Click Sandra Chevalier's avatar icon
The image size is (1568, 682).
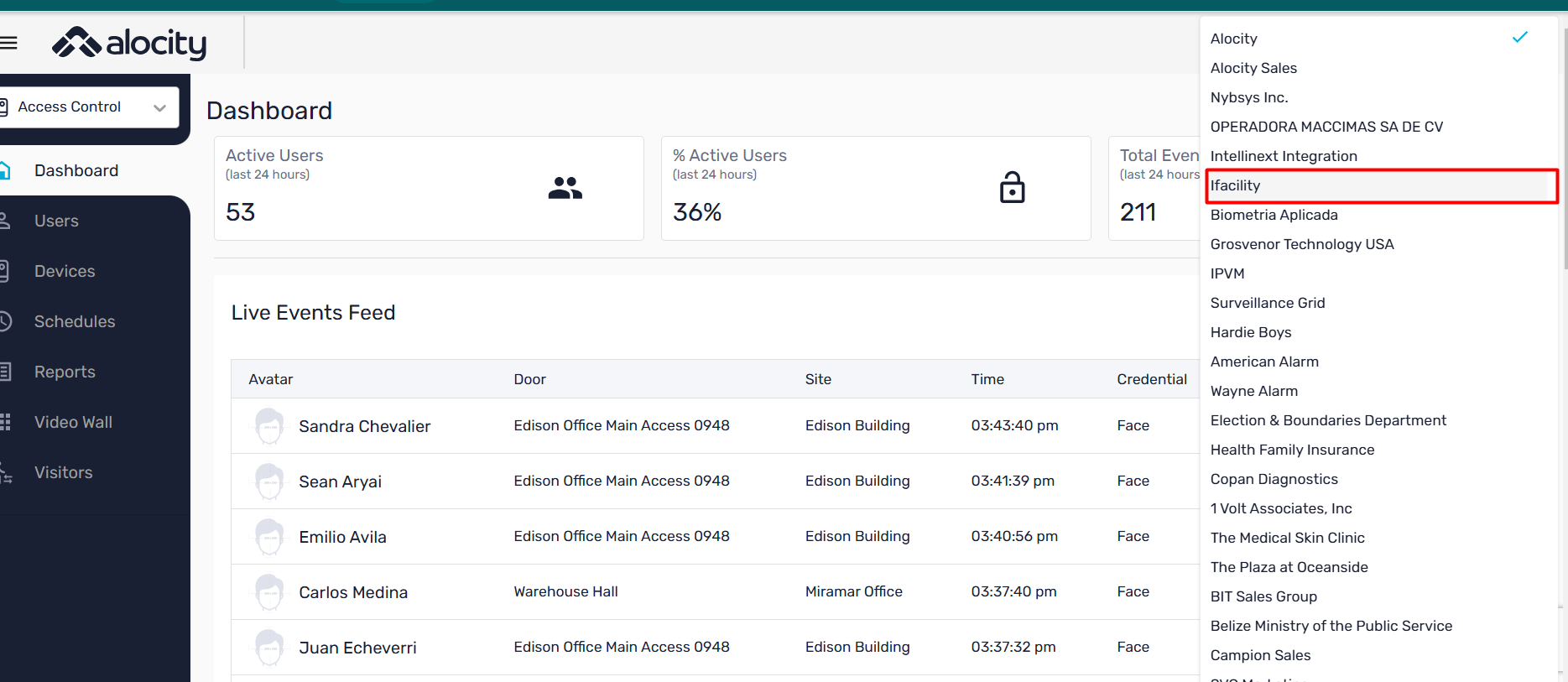click(269, 426)
